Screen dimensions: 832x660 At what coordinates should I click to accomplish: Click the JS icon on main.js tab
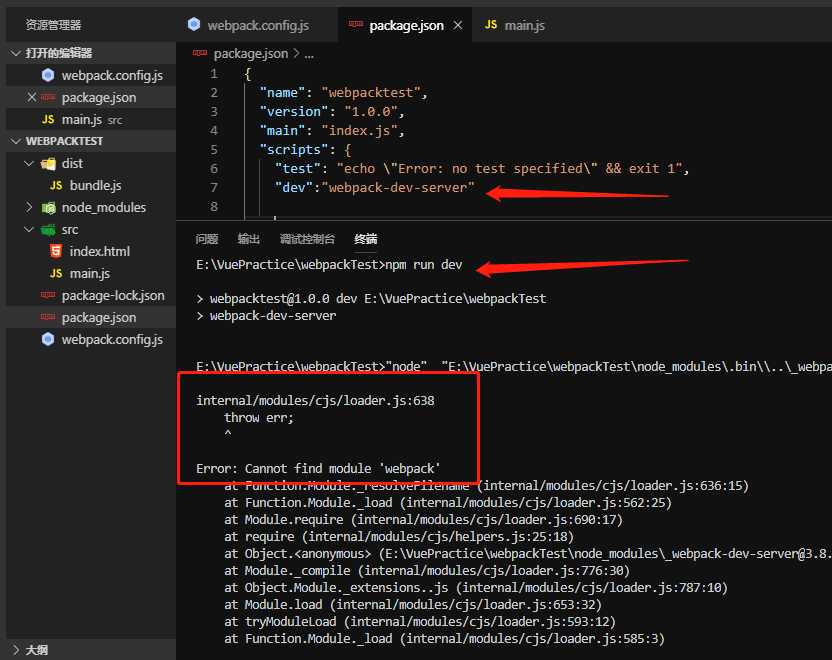[491, 24]
